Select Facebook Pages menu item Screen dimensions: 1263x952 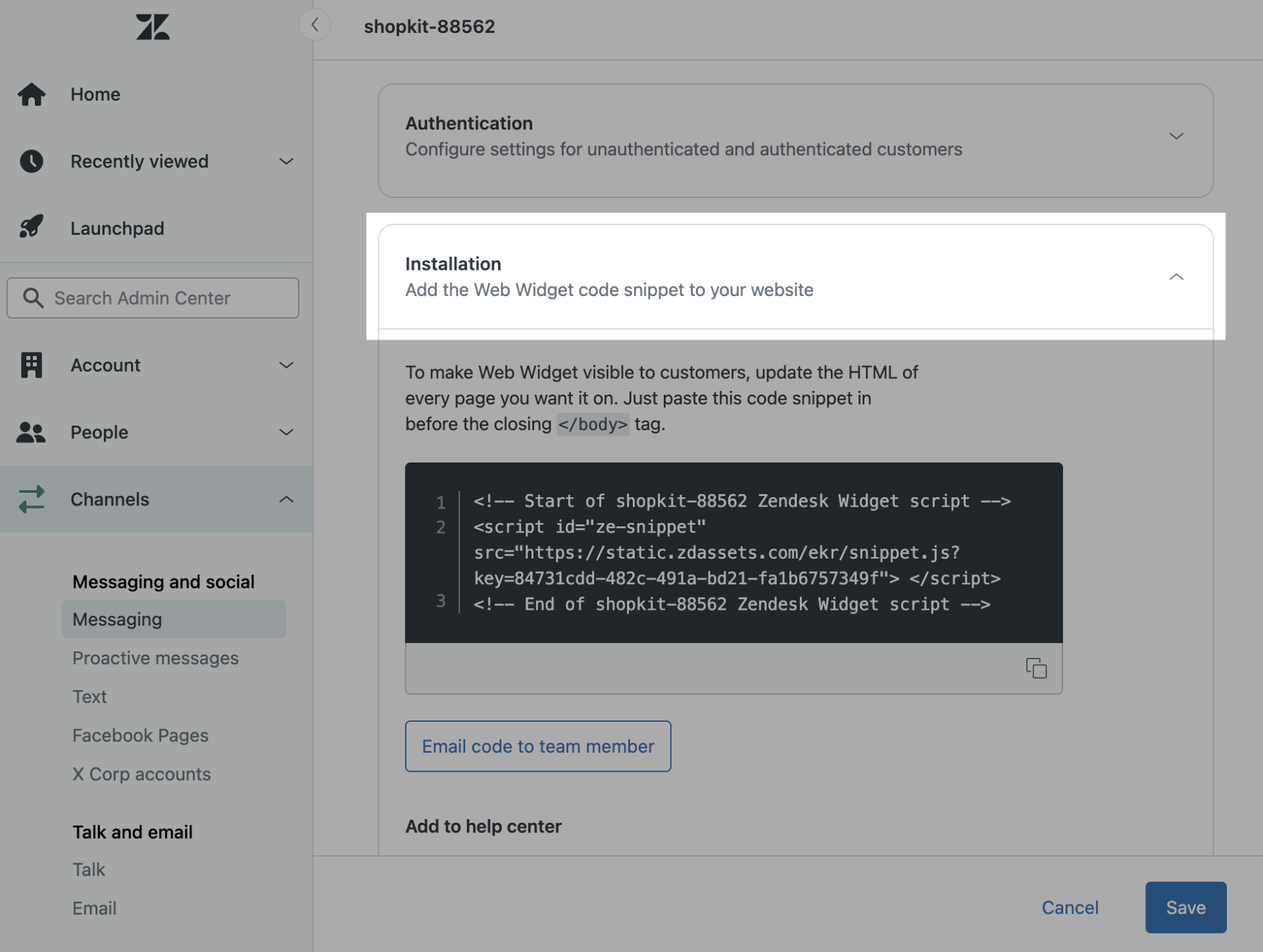(140, 736)
